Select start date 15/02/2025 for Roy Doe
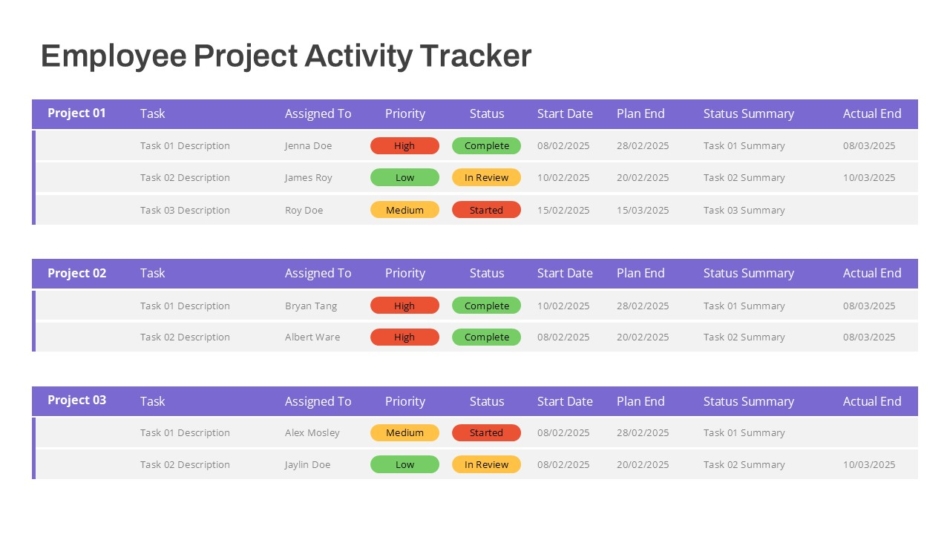The height and width of the screenshot is (534, 950). (563, 210)
